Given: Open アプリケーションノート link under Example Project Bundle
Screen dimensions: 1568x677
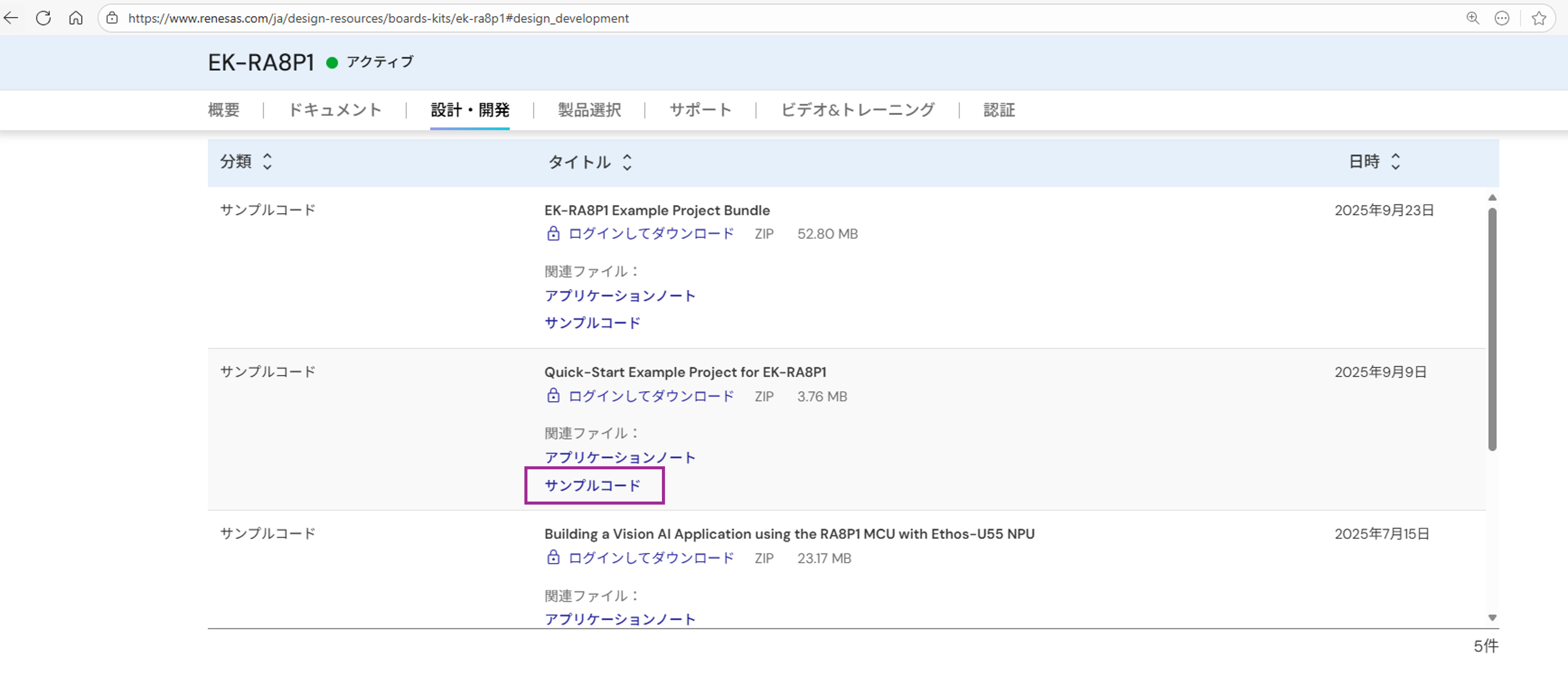Looking at the screenshot, I should [620, 296].
